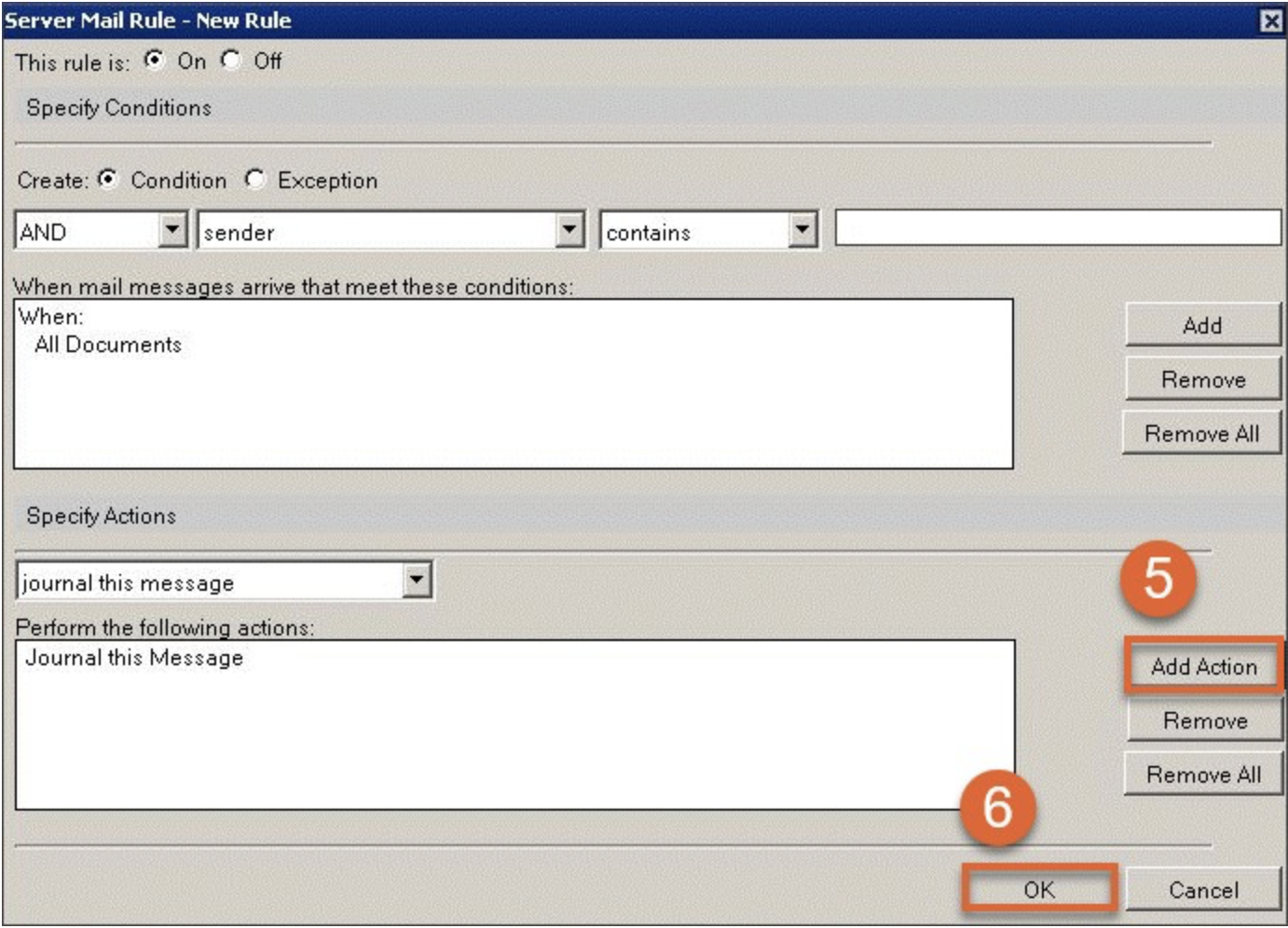Viewport: 1288px width, 928px height.
Task: Select the Condition radio option
Action: [x=109, y=179]
